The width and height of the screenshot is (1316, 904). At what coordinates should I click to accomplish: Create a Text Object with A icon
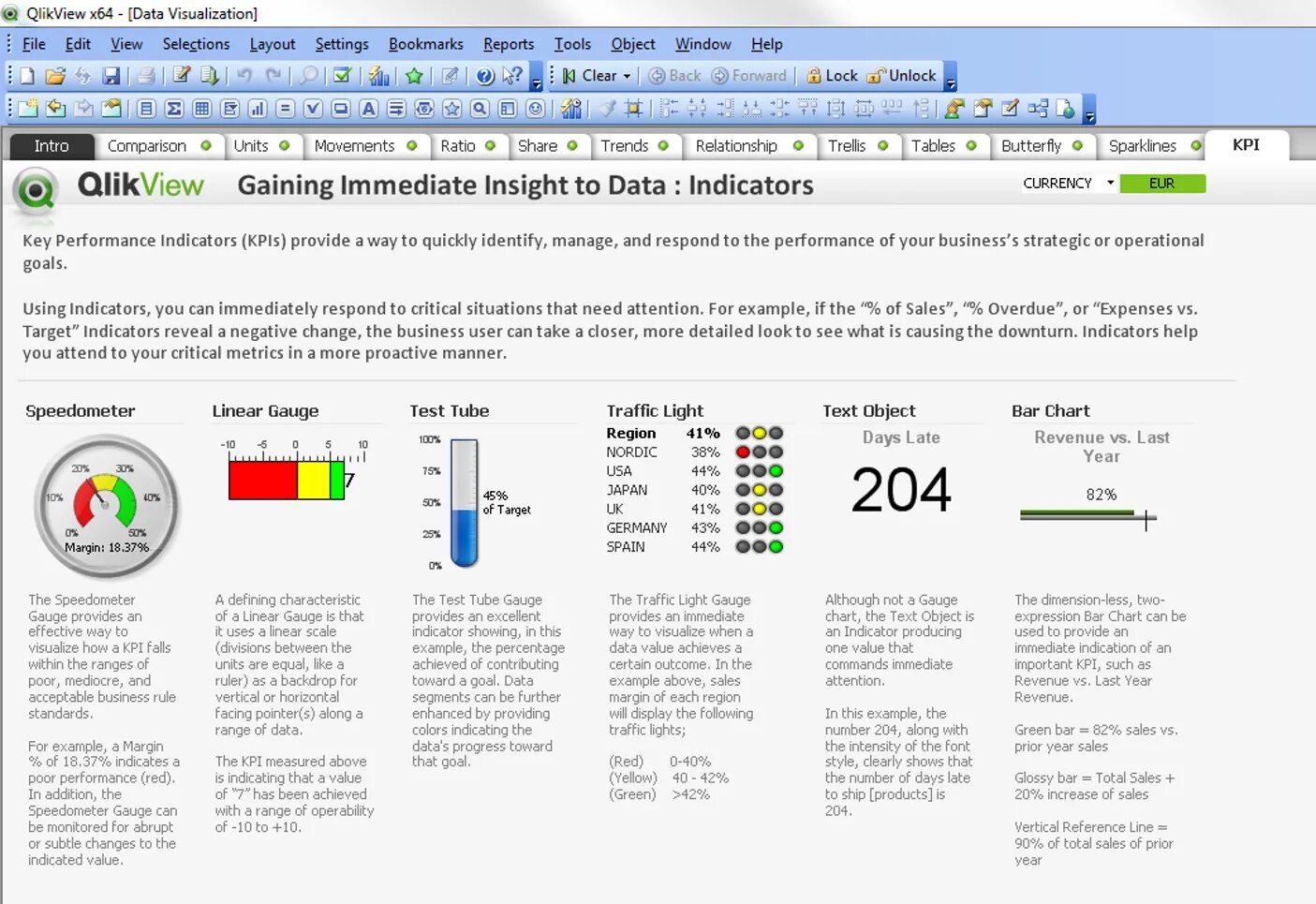pos(369,109)
